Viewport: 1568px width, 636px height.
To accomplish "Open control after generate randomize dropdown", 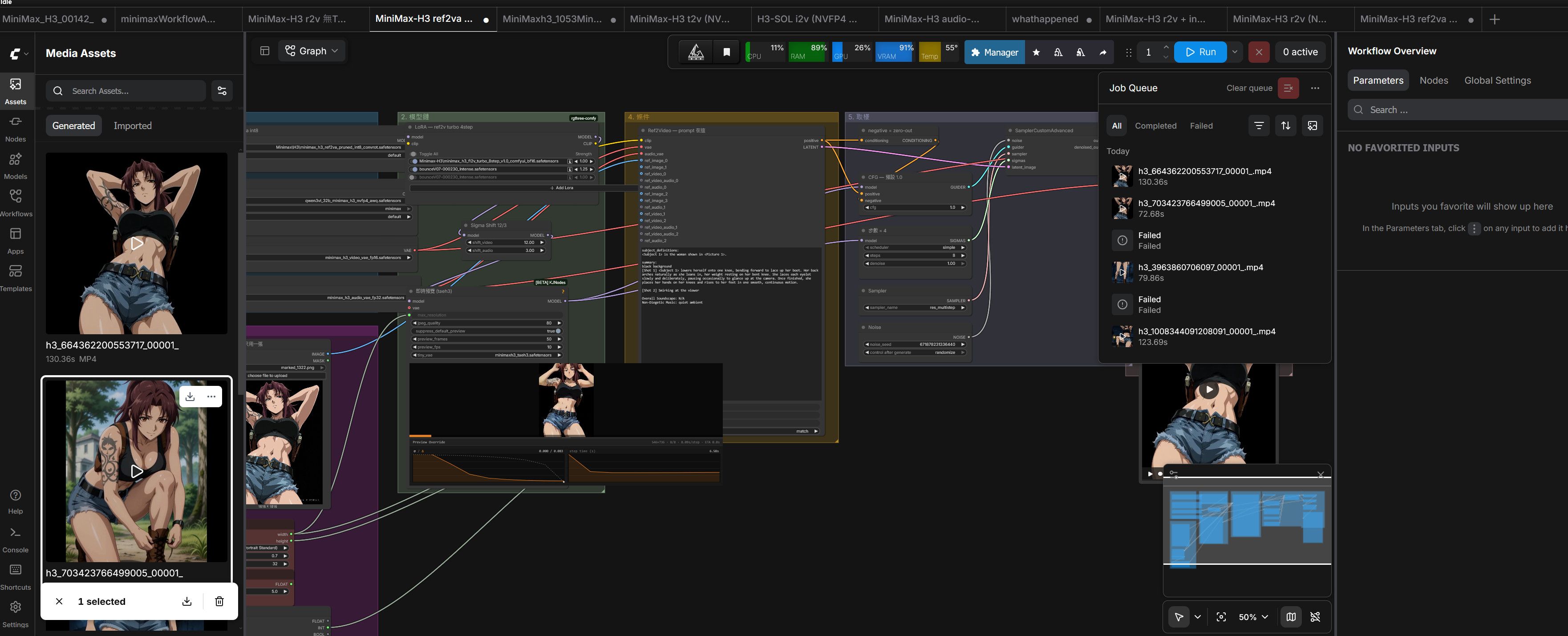I will pos(915,352).
